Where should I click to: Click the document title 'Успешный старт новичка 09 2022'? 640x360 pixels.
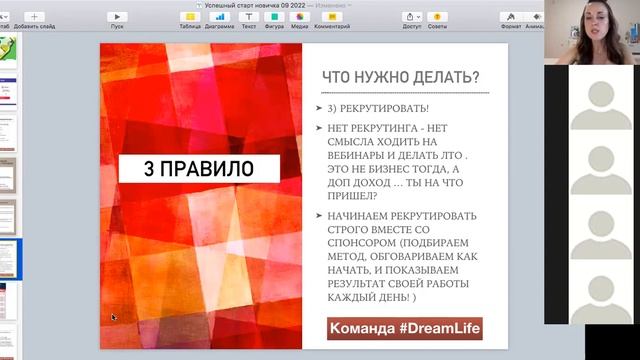pos(255,6)
